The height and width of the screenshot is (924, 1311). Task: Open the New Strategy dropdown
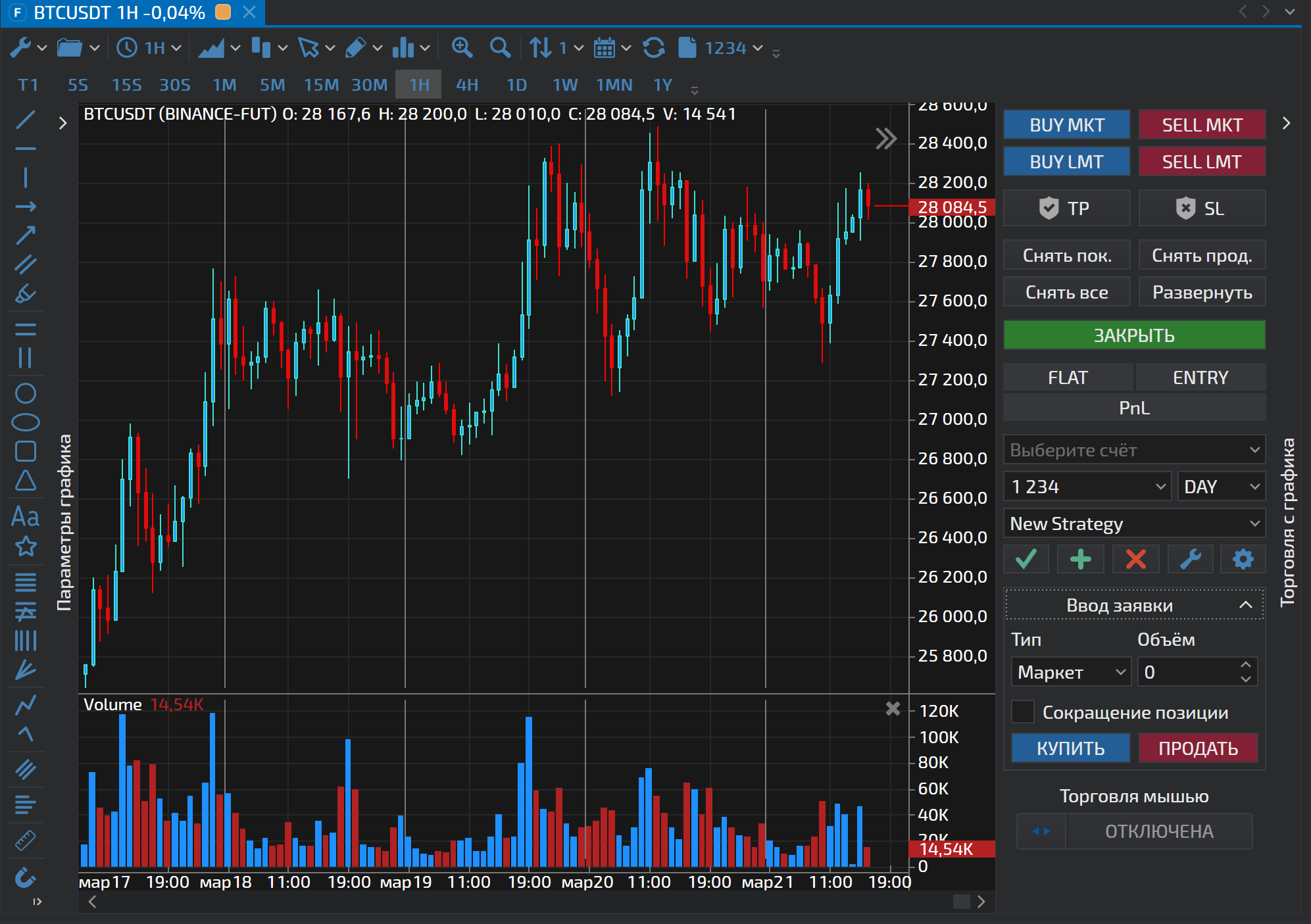pyautogui.click(x=1134, y=523)
